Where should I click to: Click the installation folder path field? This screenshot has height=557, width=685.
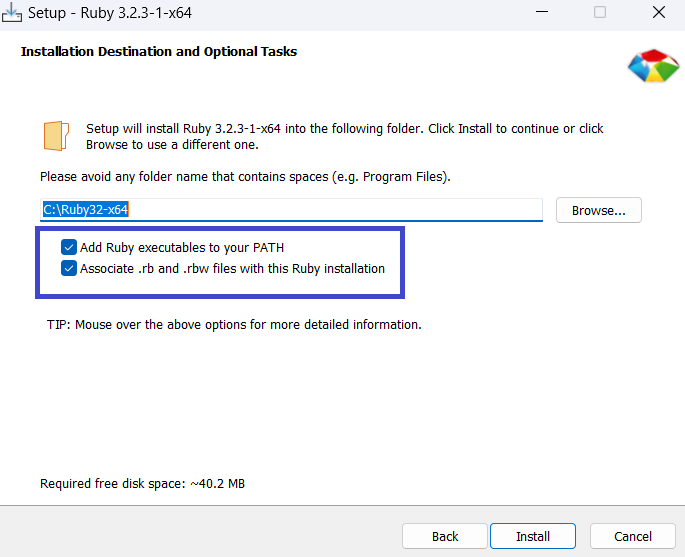[291, 210]
